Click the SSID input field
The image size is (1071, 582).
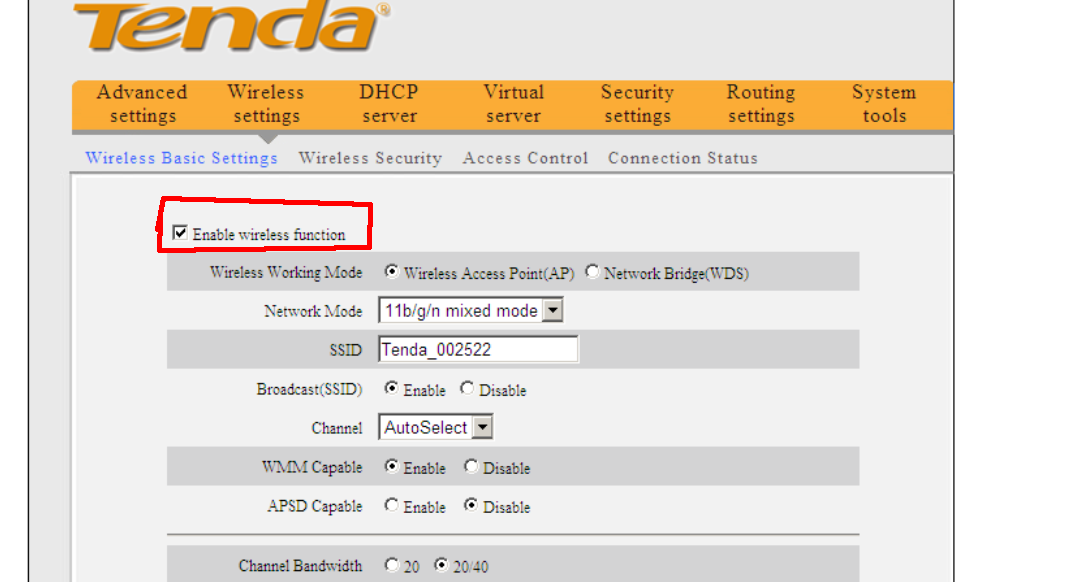(478, 350)
